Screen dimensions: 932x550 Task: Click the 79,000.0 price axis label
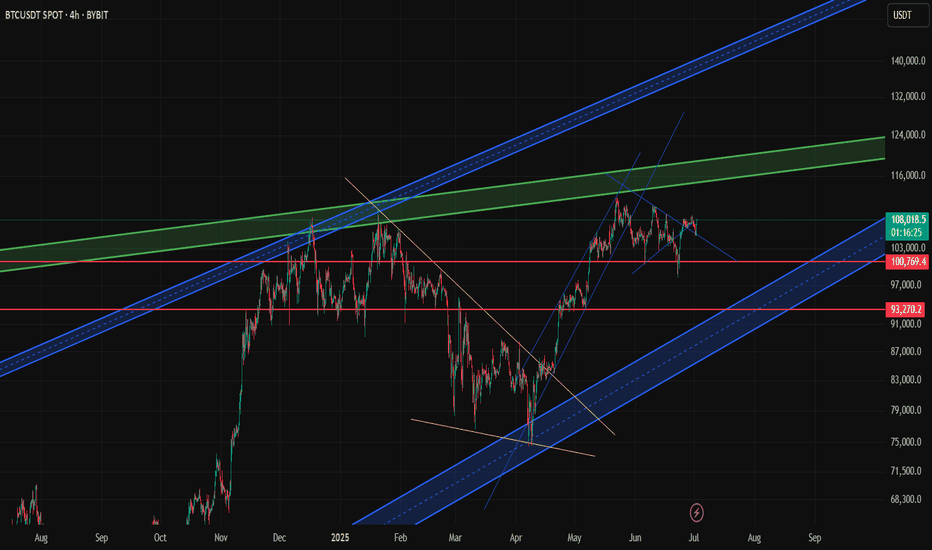[x=908, y=410]
